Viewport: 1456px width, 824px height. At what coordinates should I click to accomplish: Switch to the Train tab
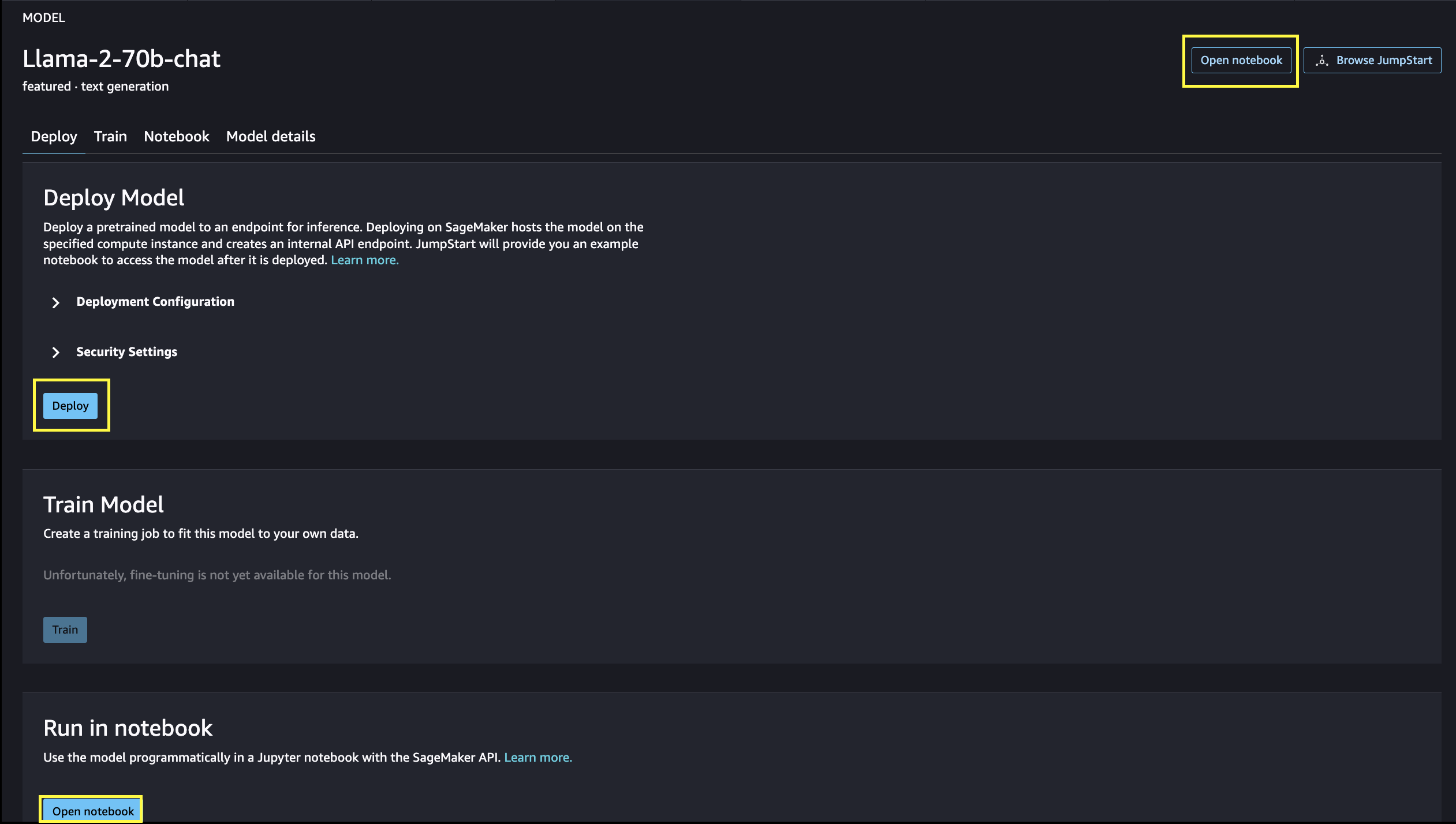pos(110,137)
